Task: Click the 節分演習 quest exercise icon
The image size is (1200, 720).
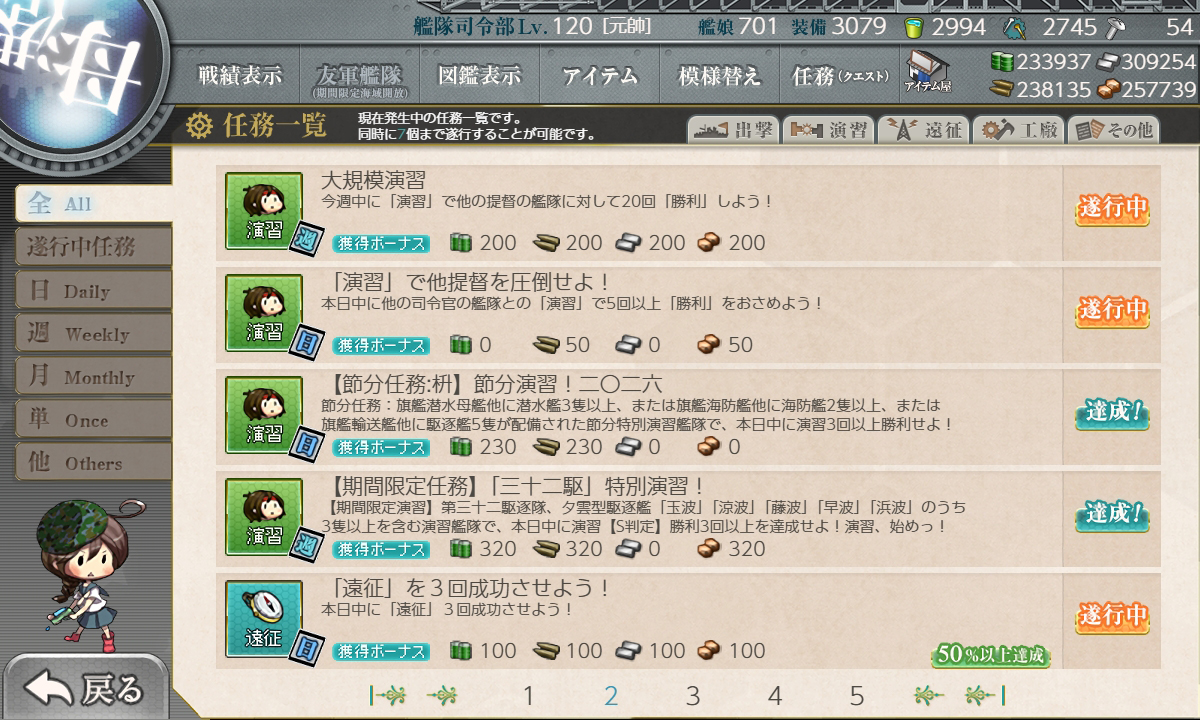Action: 263,414
